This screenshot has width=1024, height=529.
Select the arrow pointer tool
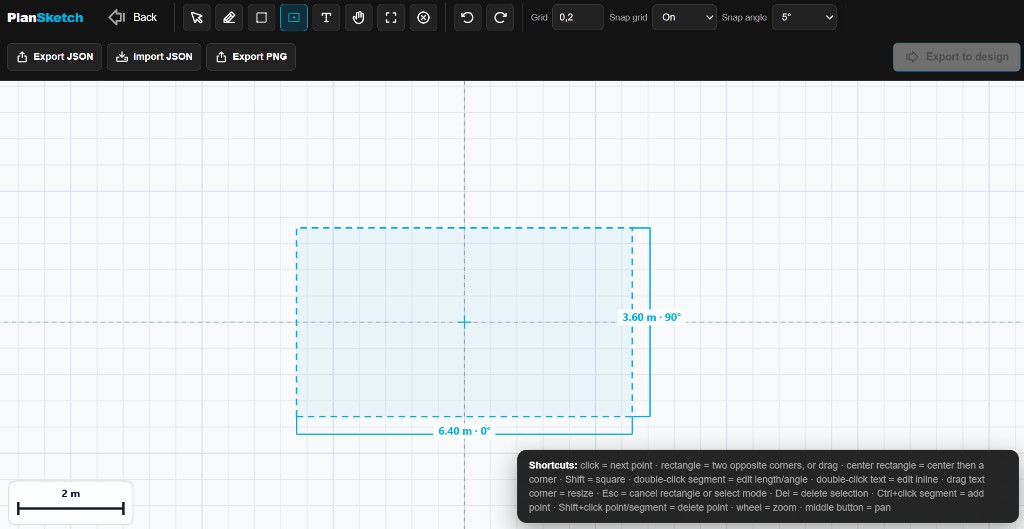[x=197, y=18]
